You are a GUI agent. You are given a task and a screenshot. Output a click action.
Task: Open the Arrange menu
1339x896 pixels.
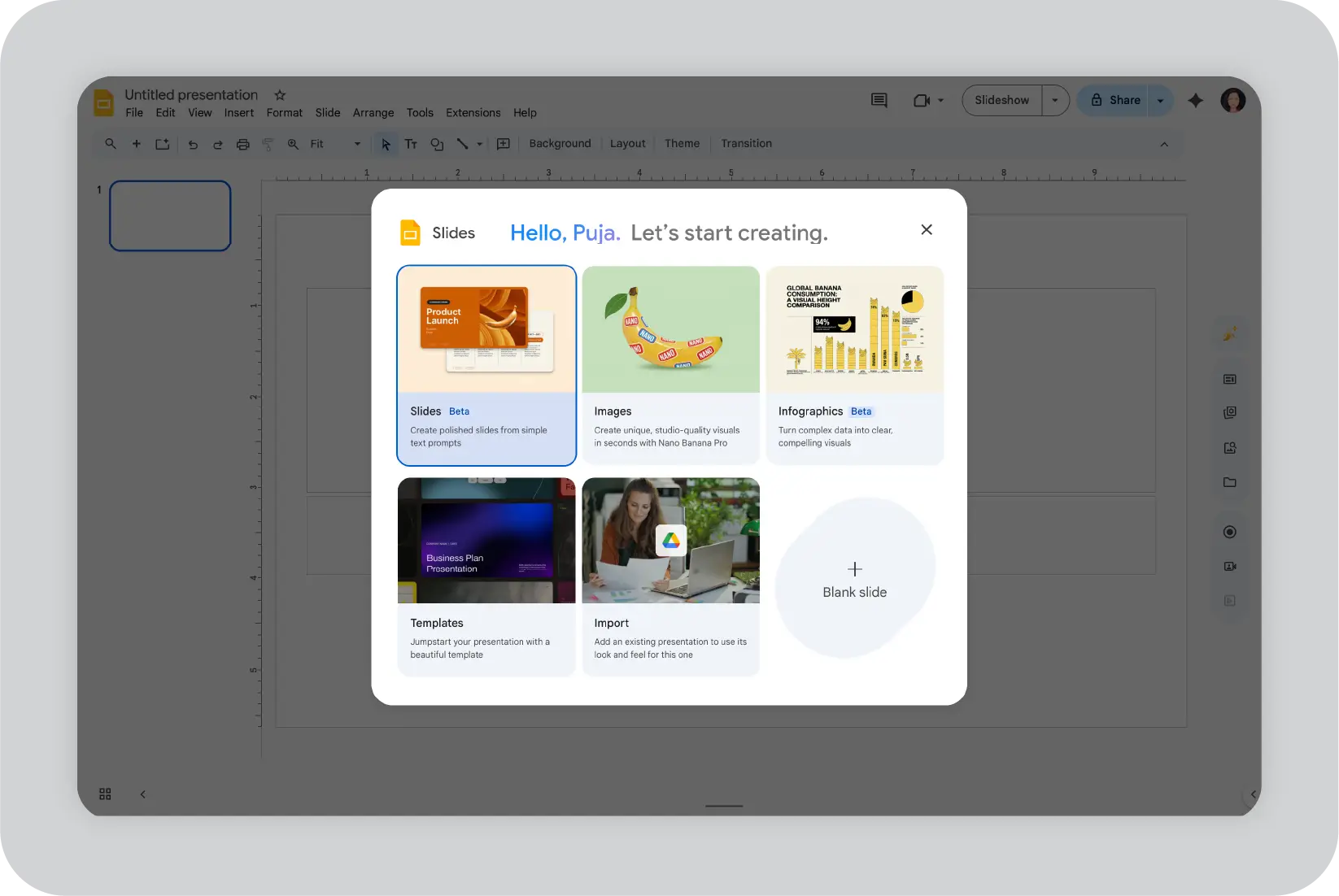(373, 113)
